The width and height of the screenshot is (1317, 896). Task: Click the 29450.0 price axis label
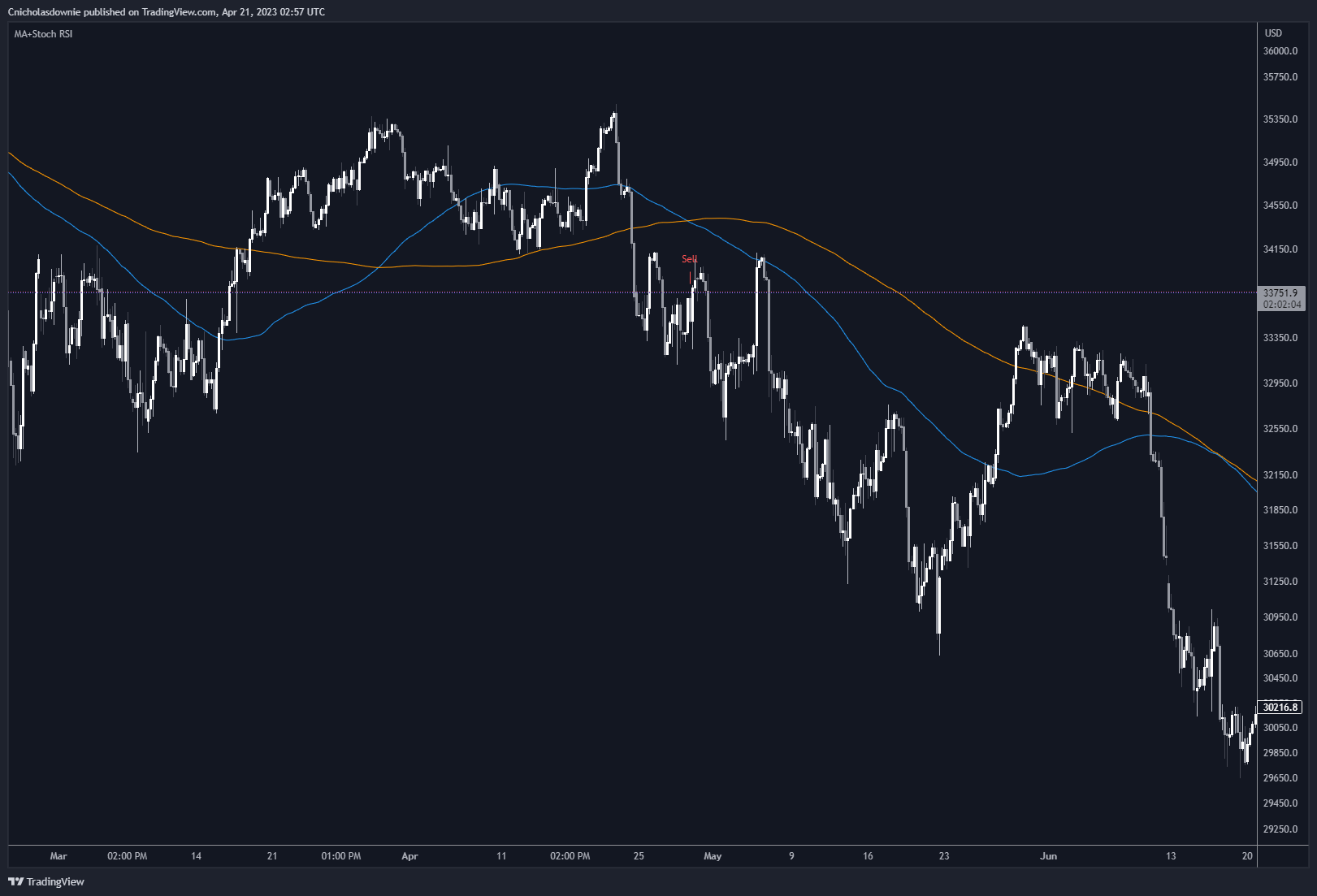tap(1280, 803)
